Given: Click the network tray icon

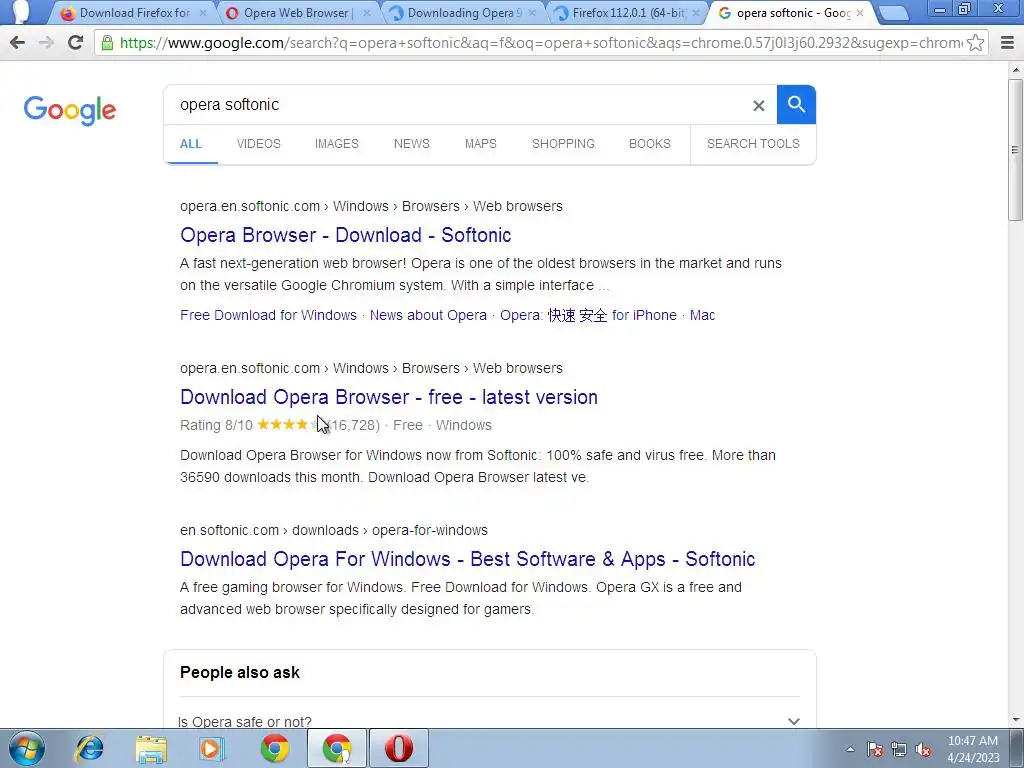Looking at the screenshot, I should click(x=899, y=750).
